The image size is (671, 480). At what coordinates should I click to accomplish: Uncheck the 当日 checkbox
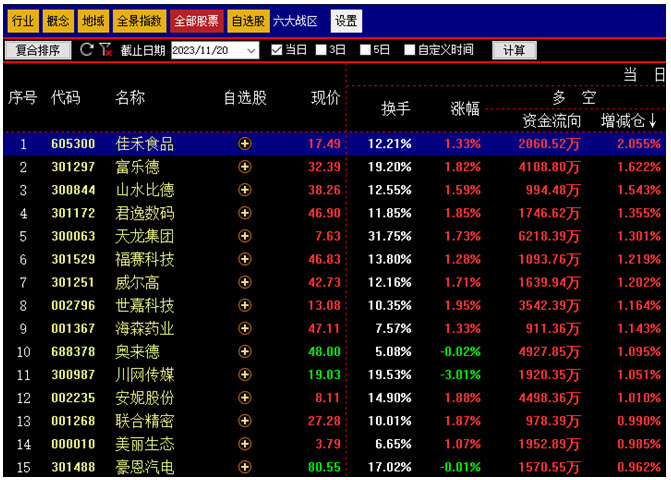(277, 50)
